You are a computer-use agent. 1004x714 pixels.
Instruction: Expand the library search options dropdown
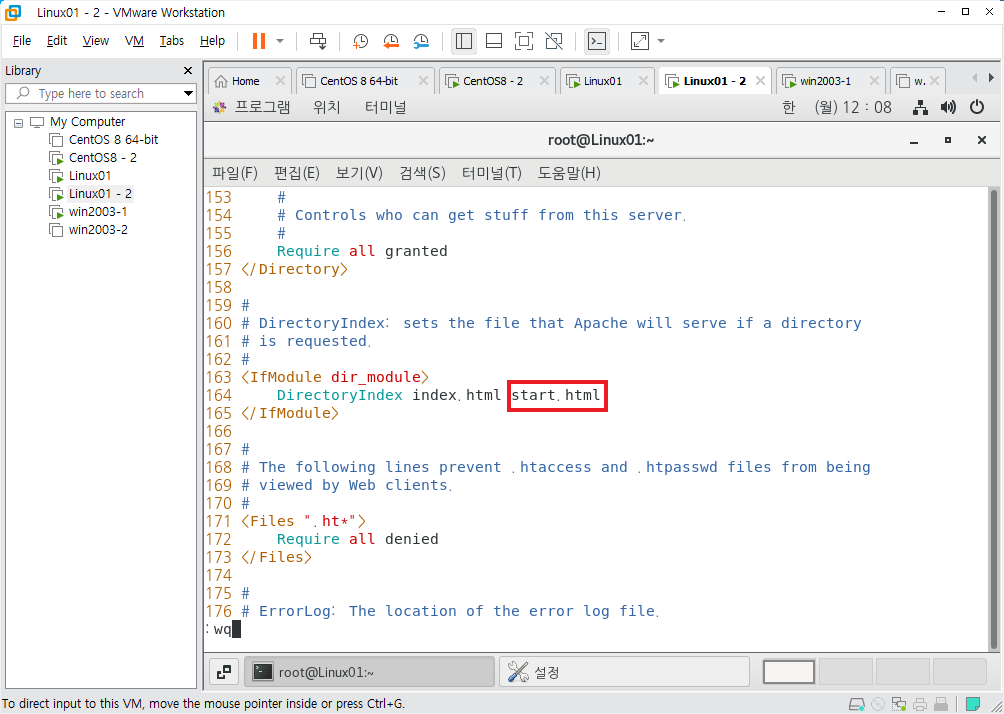click(x=188, y=93)
